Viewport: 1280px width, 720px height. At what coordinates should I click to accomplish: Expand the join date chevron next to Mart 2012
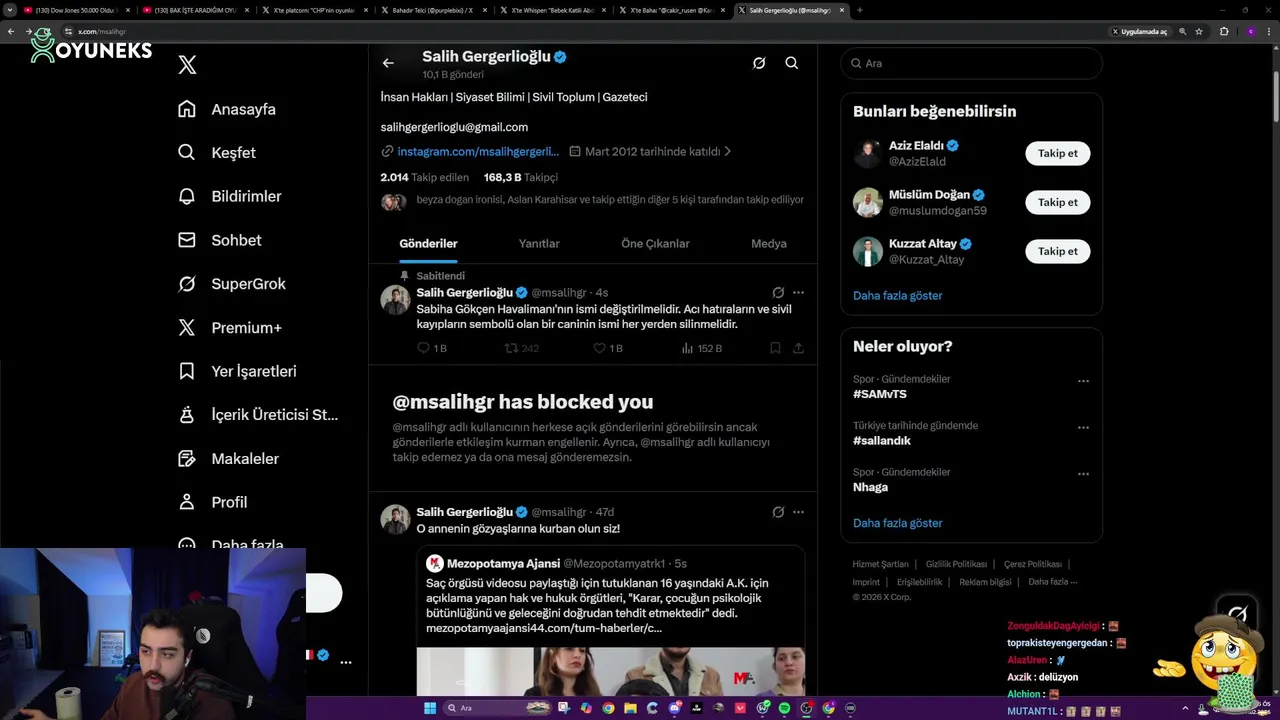pyautogui.click(x=727, y=152)
